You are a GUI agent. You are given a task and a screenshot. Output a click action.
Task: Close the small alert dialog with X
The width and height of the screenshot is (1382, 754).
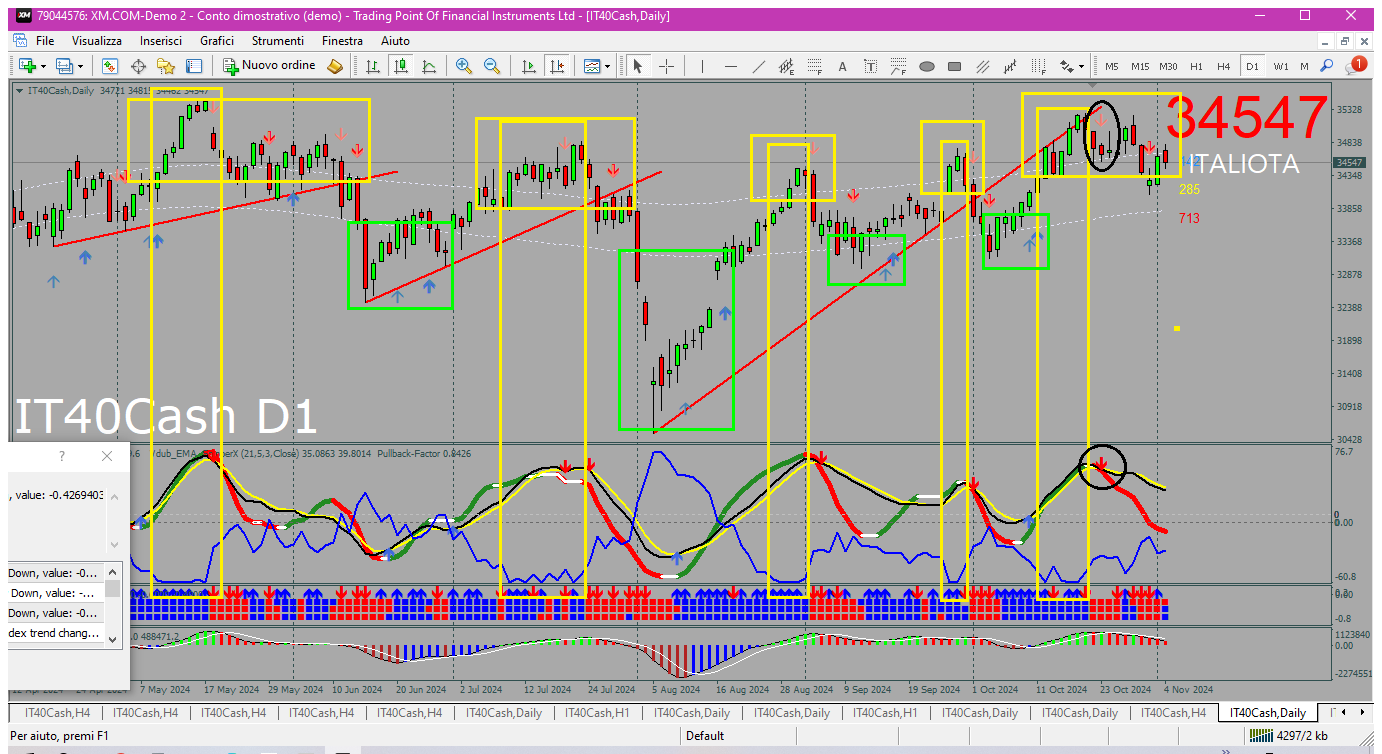click(107, 456)
